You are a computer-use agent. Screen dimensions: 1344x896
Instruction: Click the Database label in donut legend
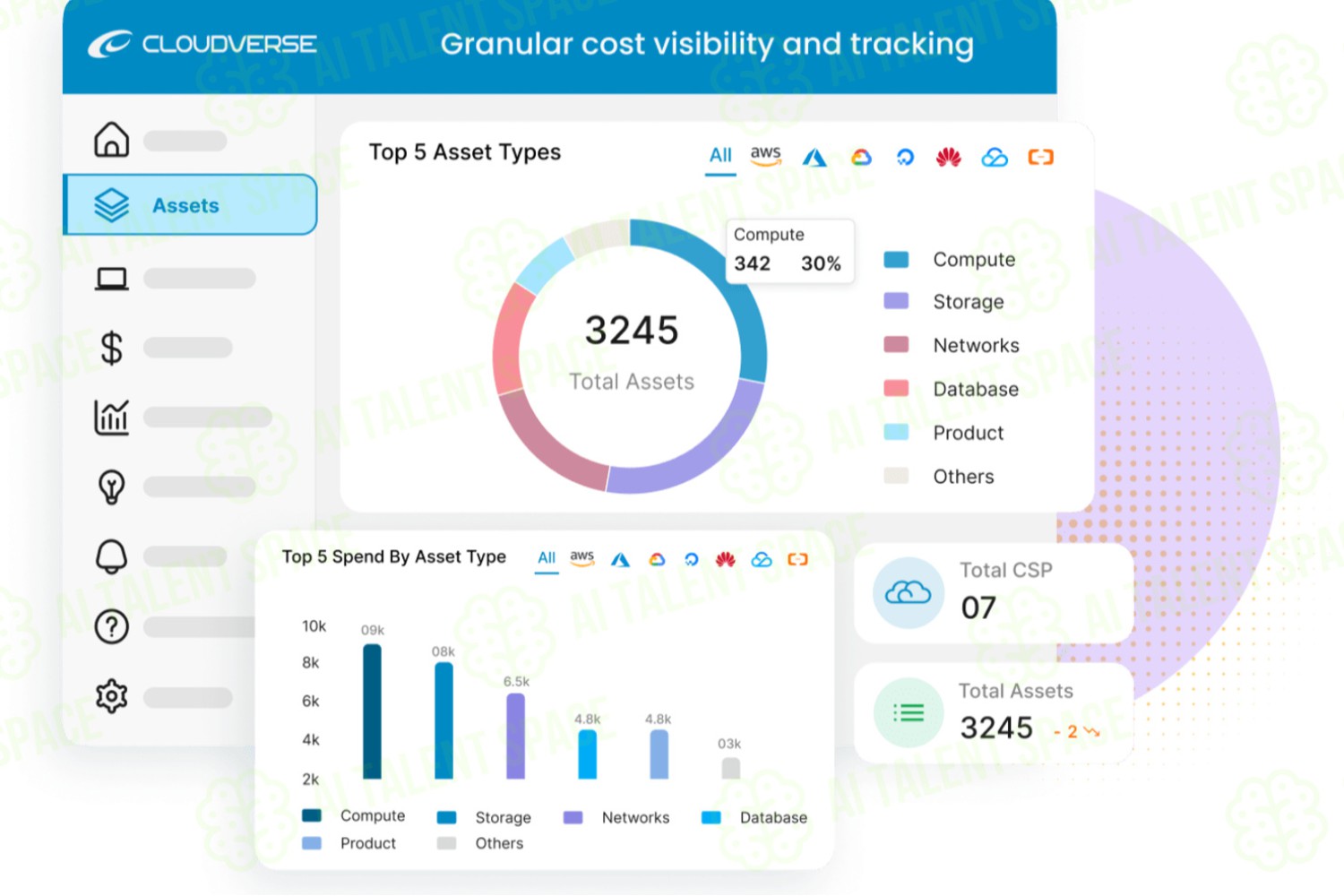976,389
